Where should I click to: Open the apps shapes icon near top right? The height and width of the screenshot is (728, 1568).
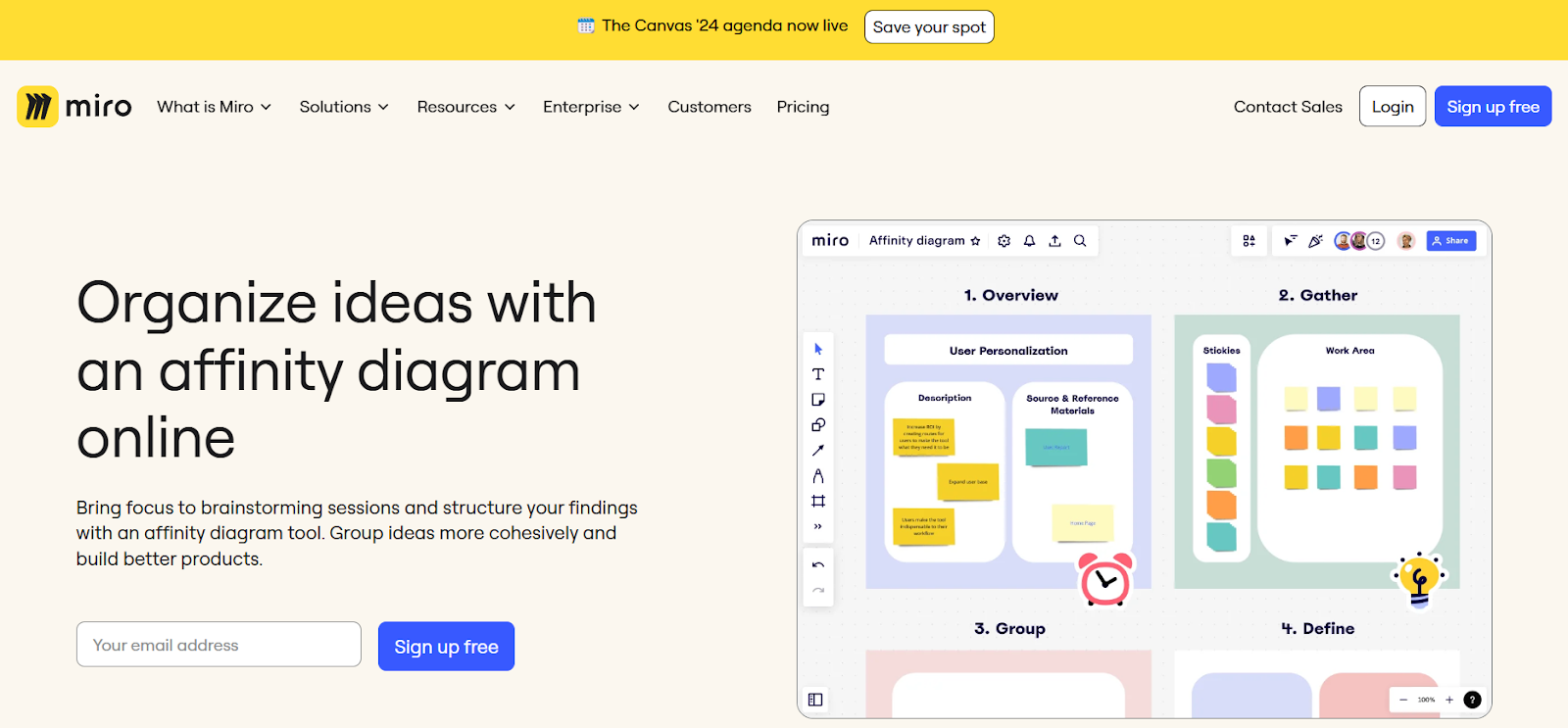tap(1249, 241)
